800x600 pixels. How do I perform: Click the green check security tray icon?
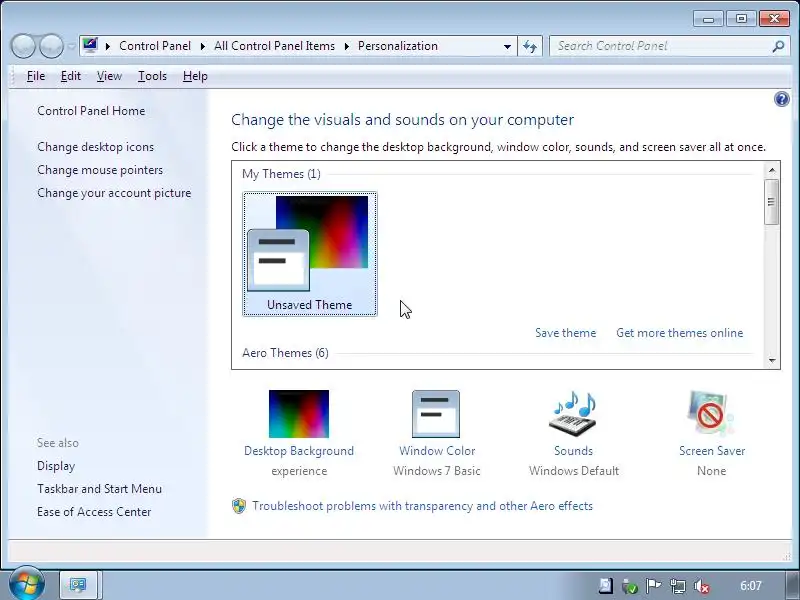630,586
